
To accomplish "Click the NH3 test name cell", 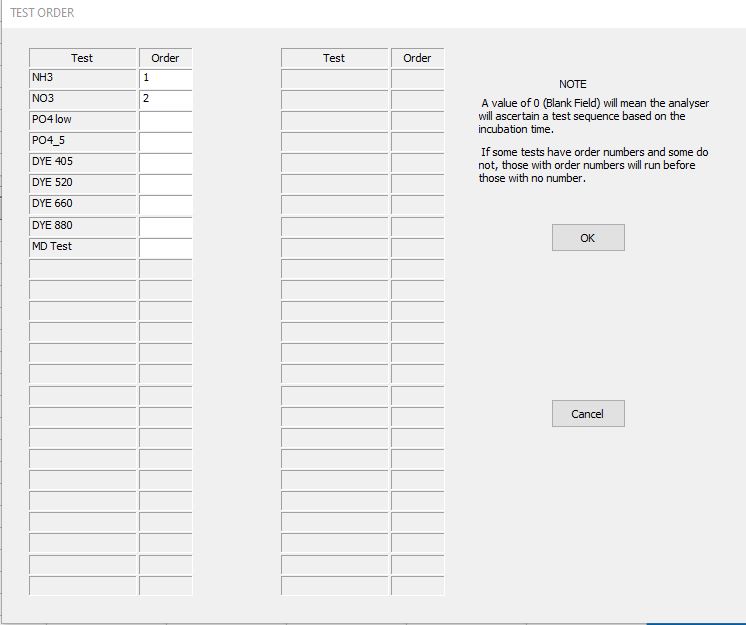I will click(82, 78).
